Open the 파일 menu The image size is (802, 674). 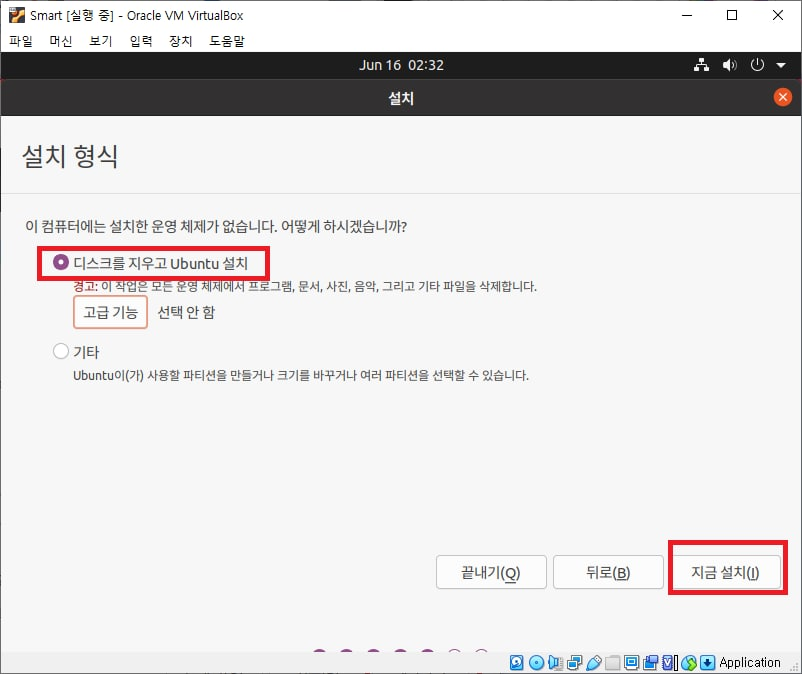coord(21,41)
